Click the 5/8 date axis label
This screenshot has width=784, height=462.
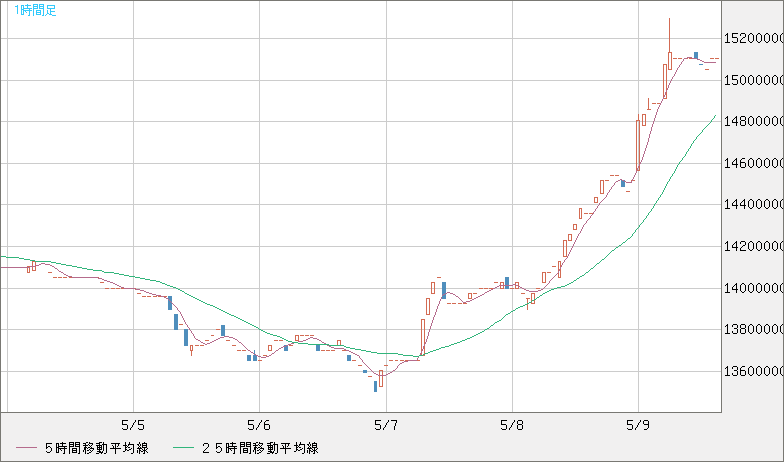pyautogui.click(x=512, y=426)
